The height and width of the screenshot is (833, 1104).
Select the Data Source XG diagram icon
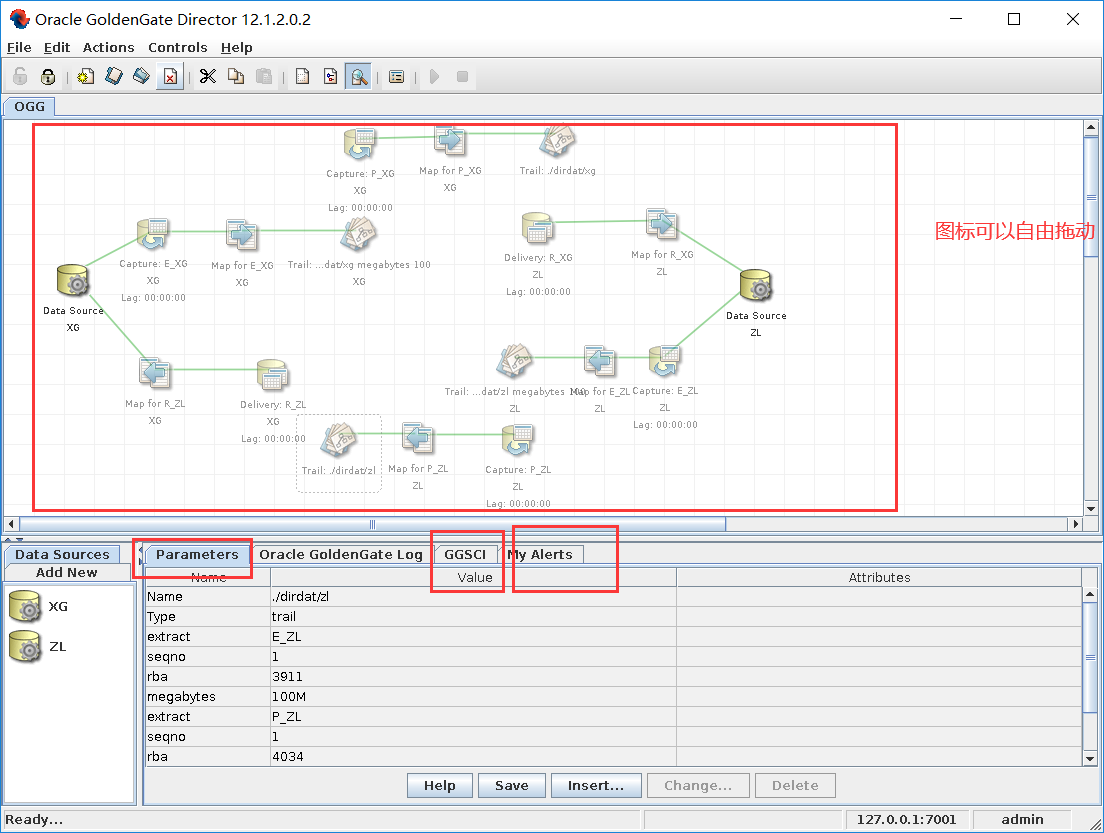(x=73, y=280)
